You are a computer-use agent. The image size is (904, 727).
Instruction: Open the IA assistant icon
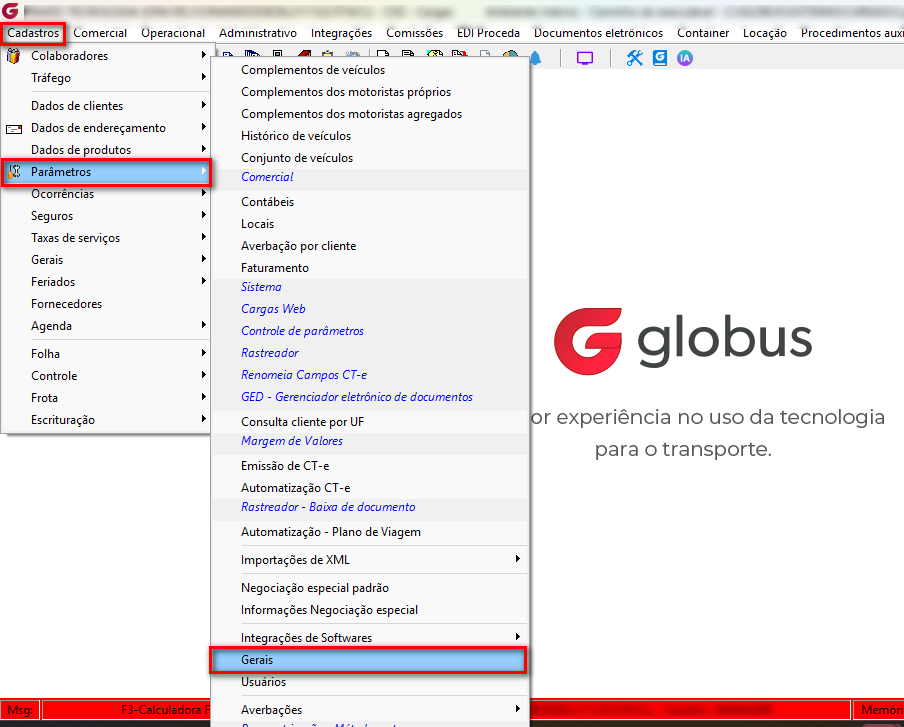tap(685, 58)
